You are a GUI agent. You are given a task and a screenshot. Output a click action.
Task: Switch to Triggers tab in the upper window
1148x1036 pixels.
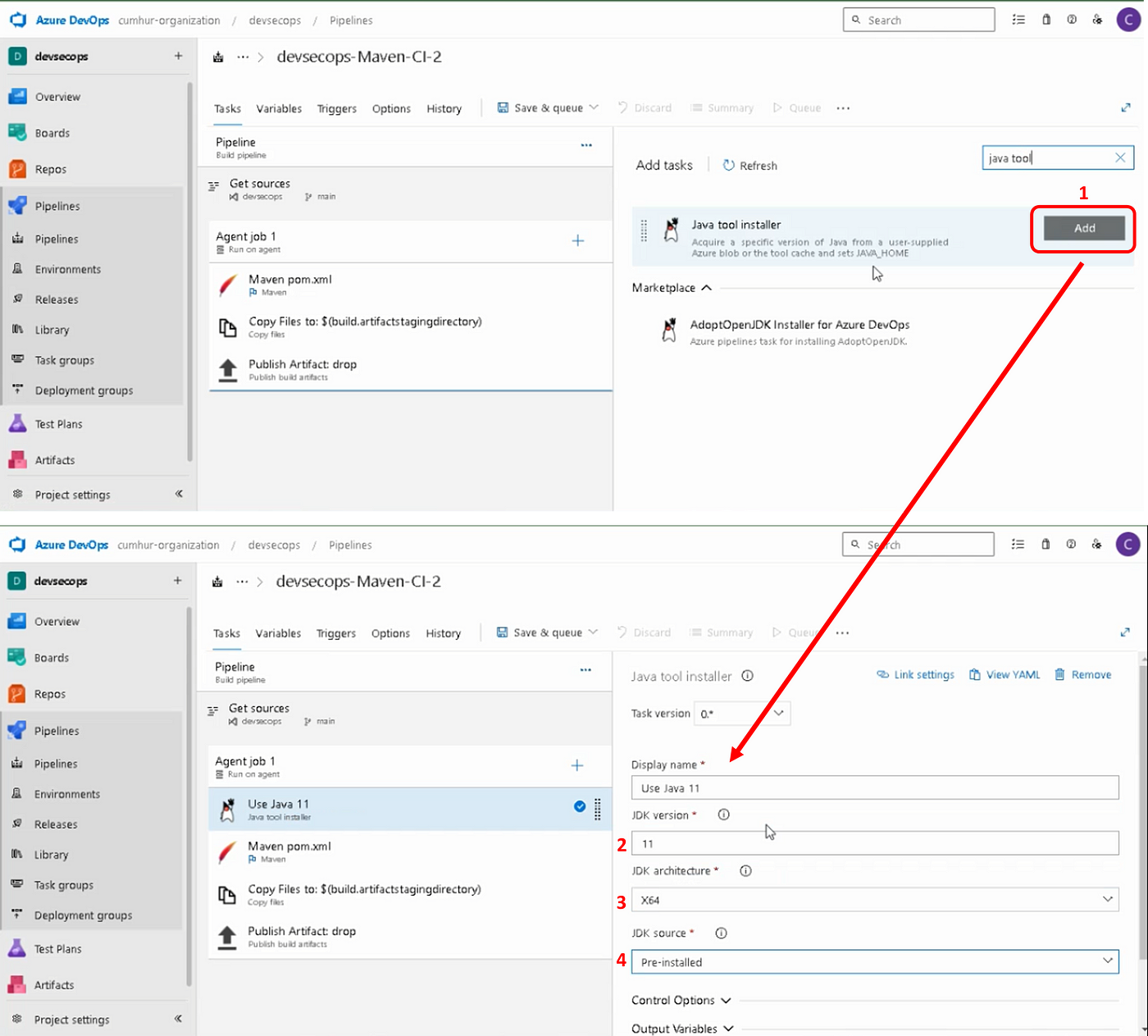(x=337, y=108)
